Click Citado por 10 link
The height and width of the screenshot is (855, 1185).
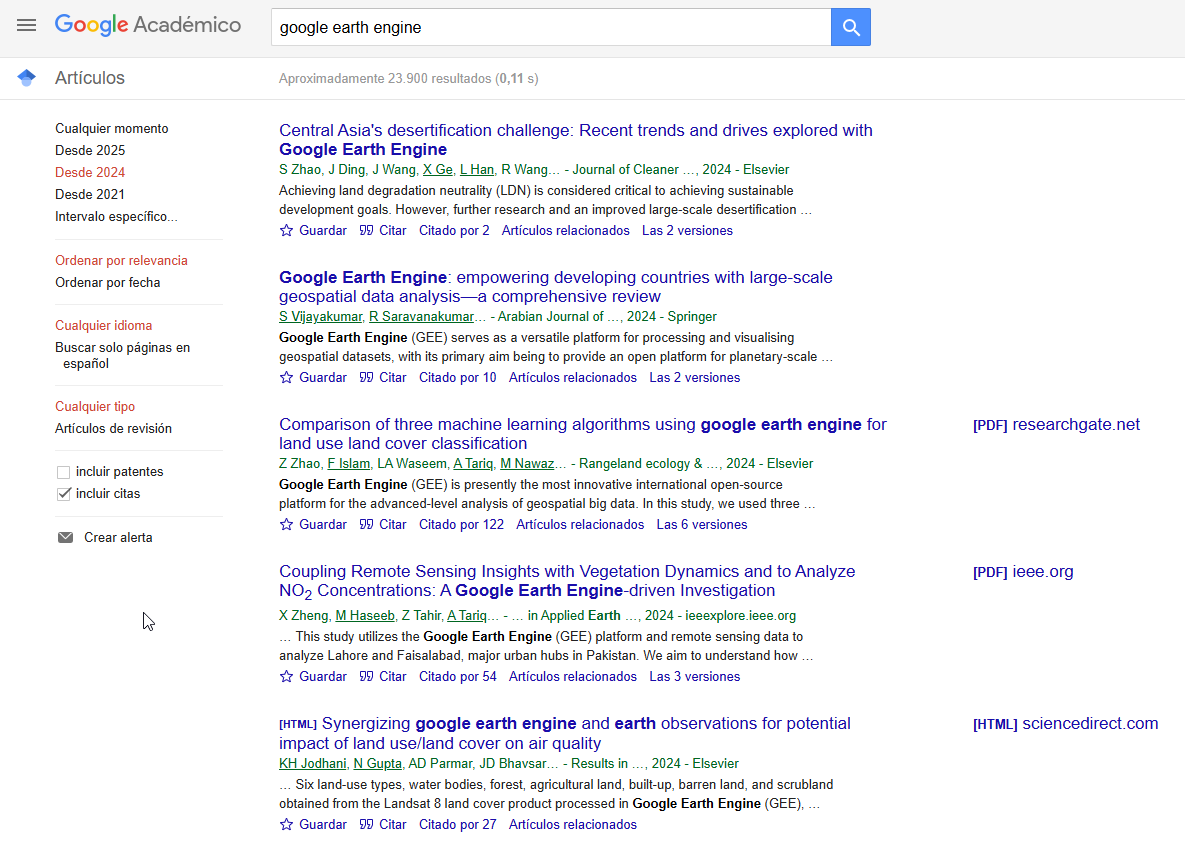point(458,377)
